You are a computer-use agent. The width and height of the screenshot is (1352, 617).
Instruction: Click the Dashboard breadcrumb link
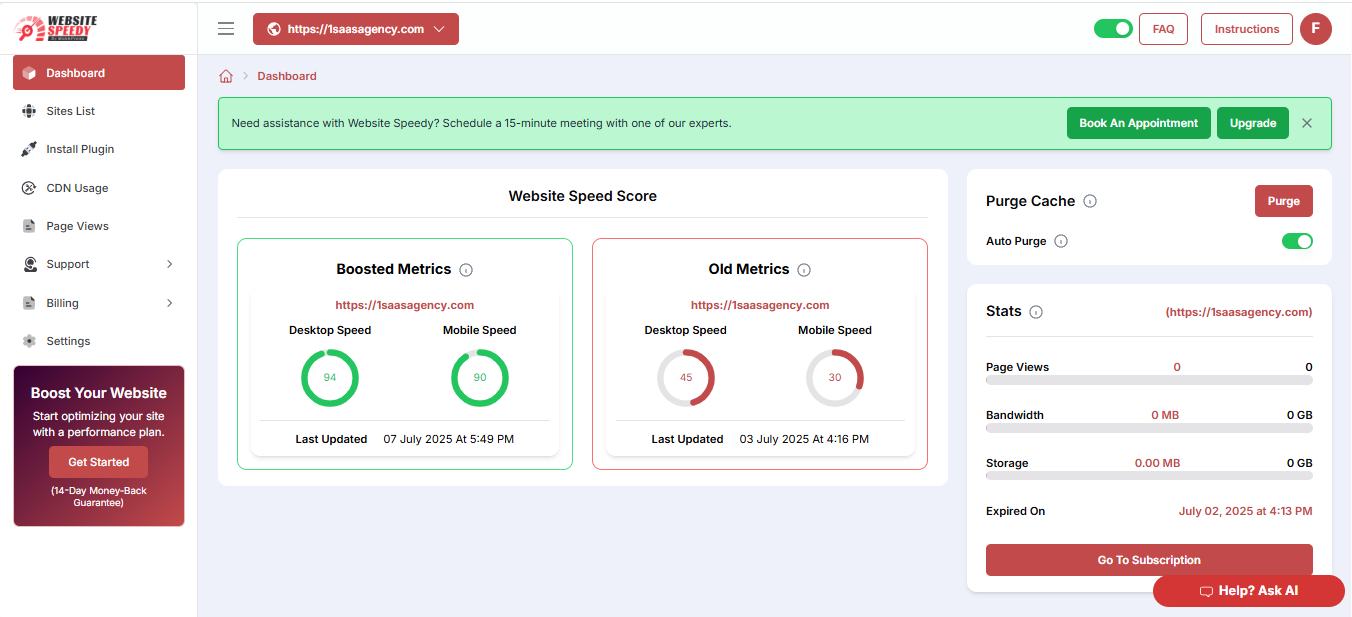(287, 76)
